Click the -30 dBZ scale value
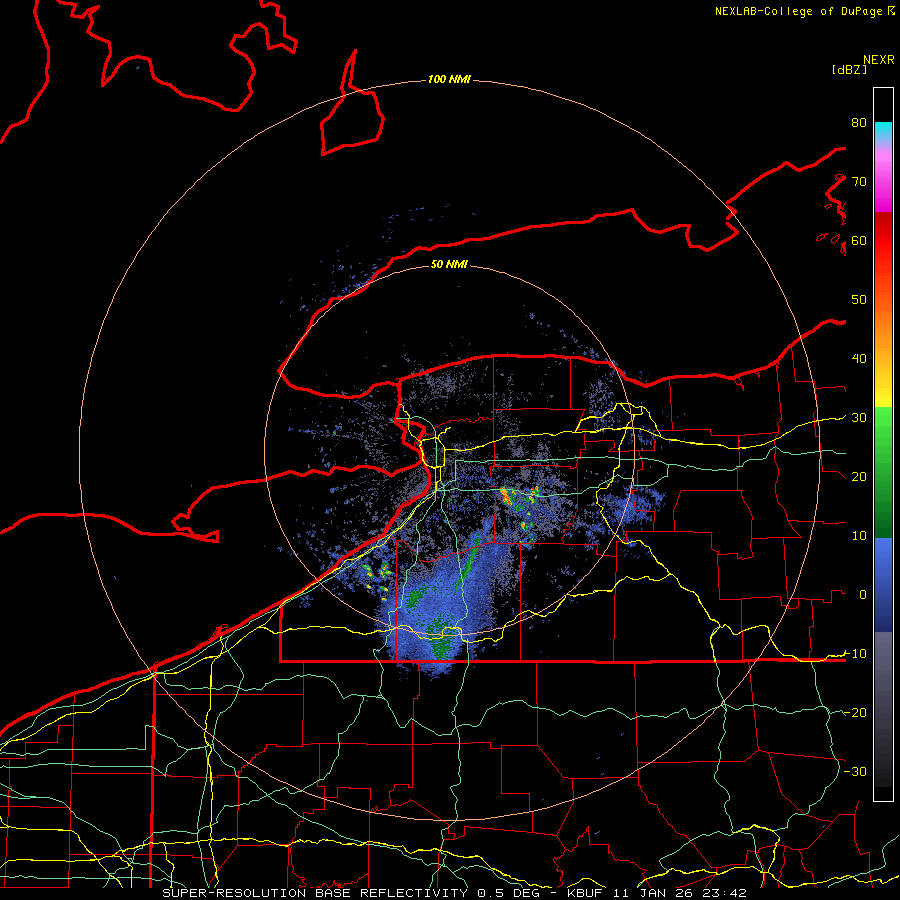 tap(855, 771)
